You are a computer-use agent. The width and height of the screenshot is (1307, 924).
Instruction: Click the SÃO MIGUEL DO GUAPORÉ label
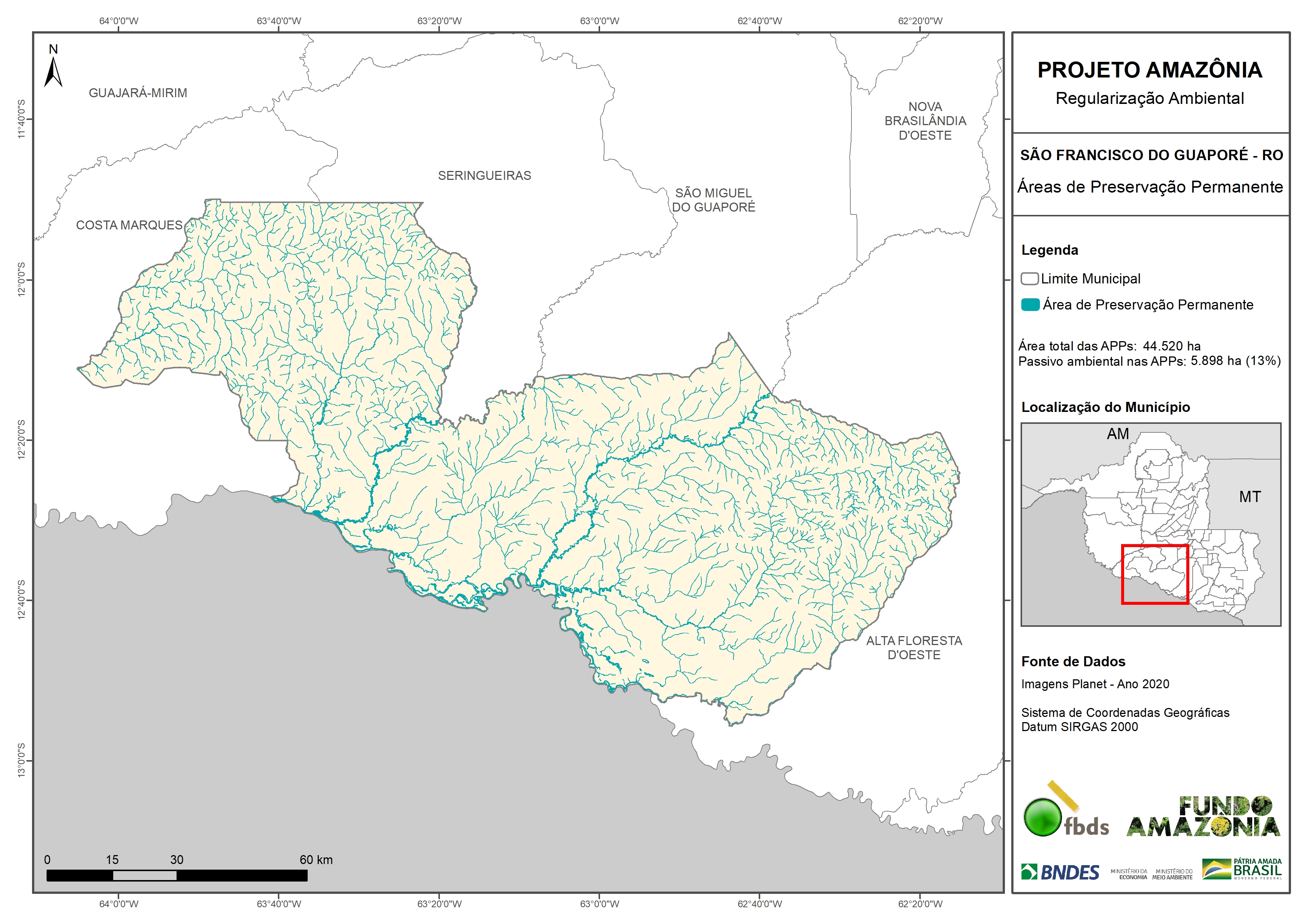pyautogui.click(x=713, y=200)
